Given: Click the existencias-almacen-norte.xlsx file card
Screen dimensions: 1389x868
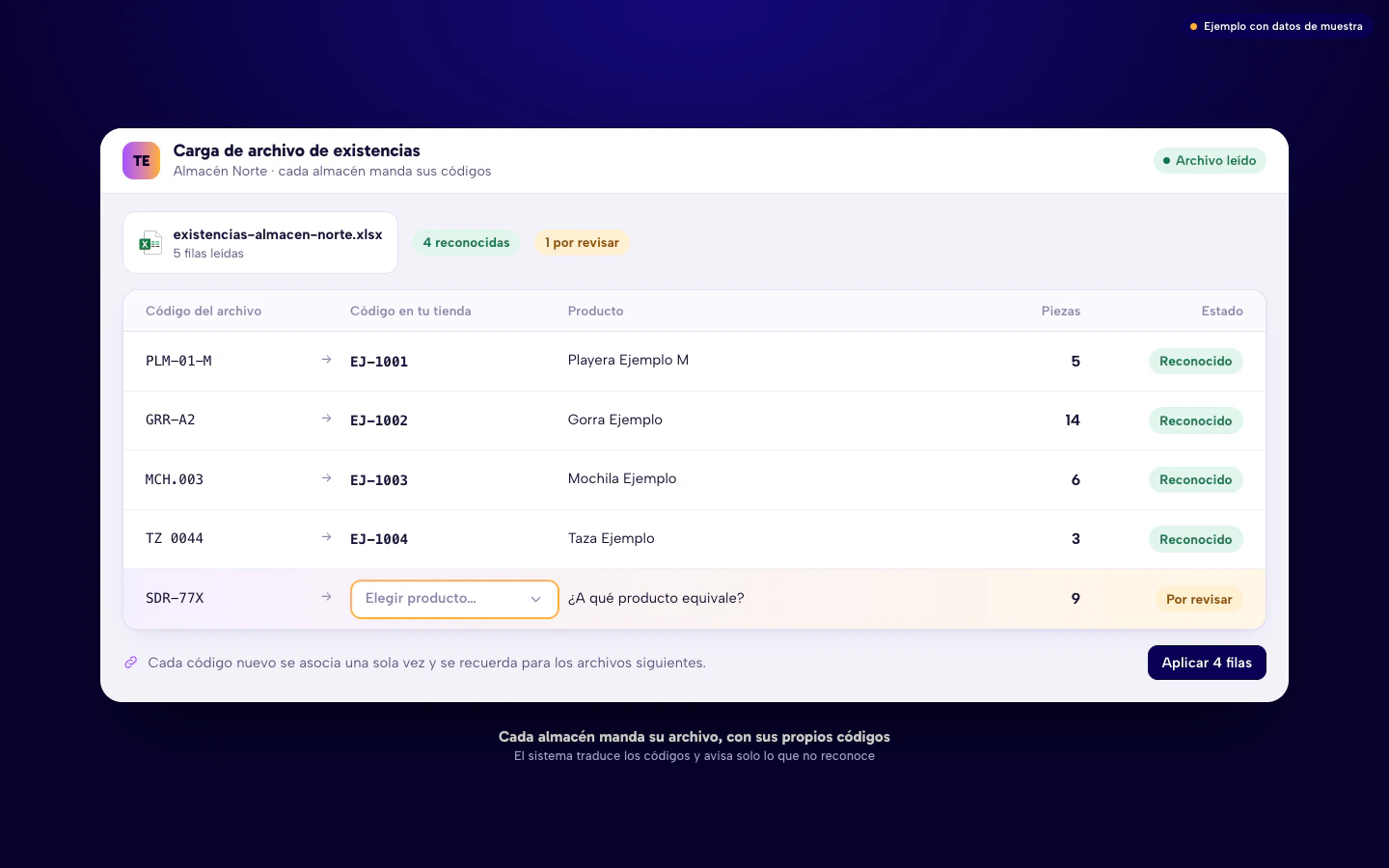Looking at the screenshot, I should (x=260, y=243).
